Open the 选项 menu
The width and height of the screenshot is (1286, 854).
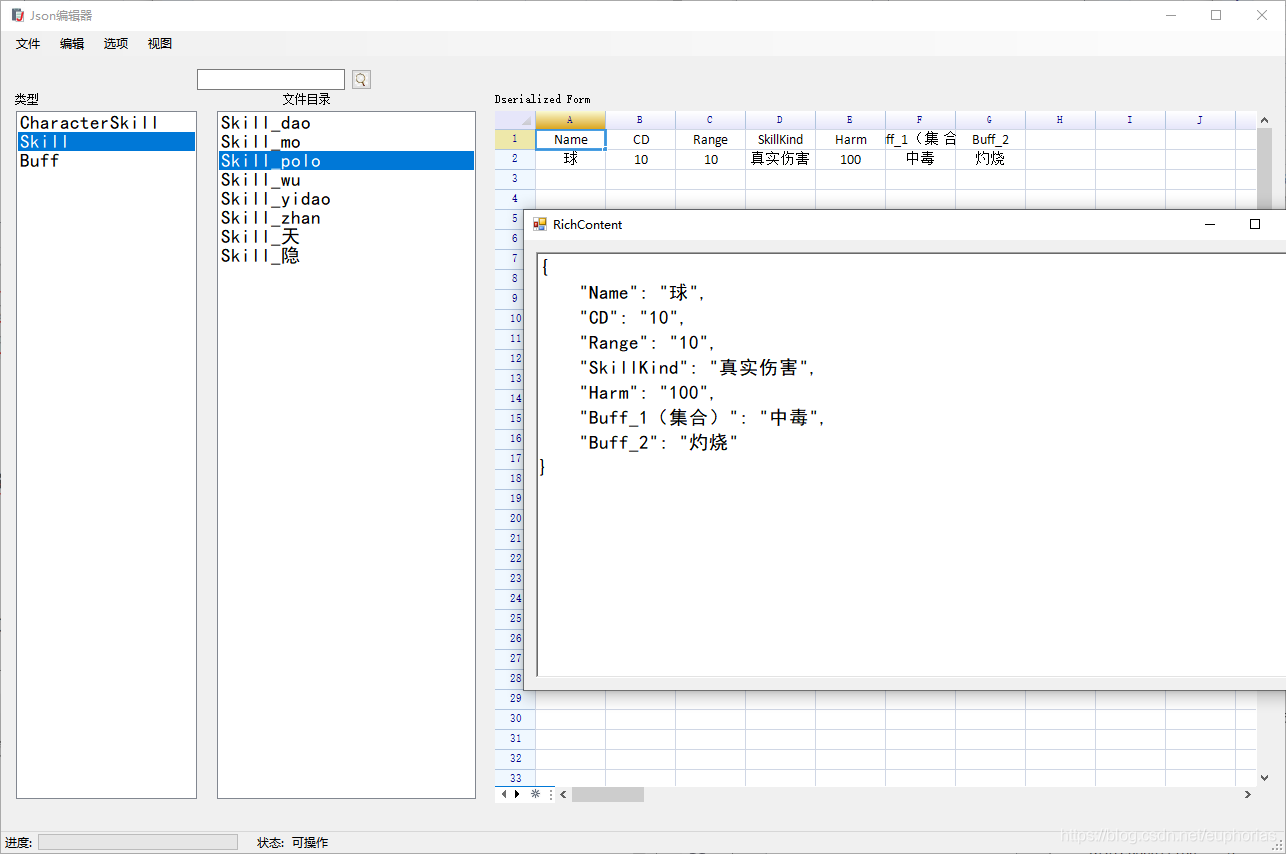click(x=116, y=44)
